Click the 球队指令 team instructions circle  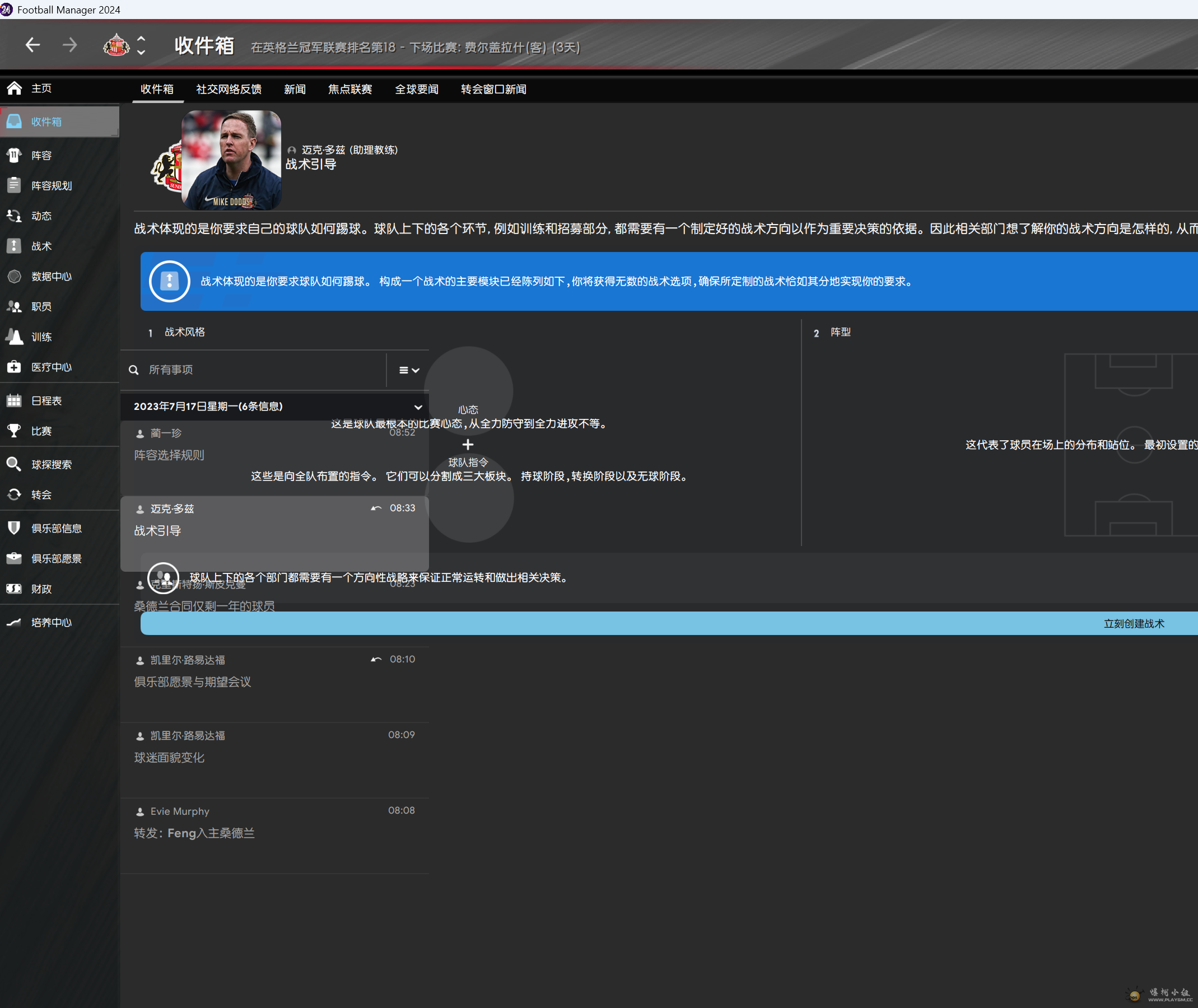click(x=469, y=498)
